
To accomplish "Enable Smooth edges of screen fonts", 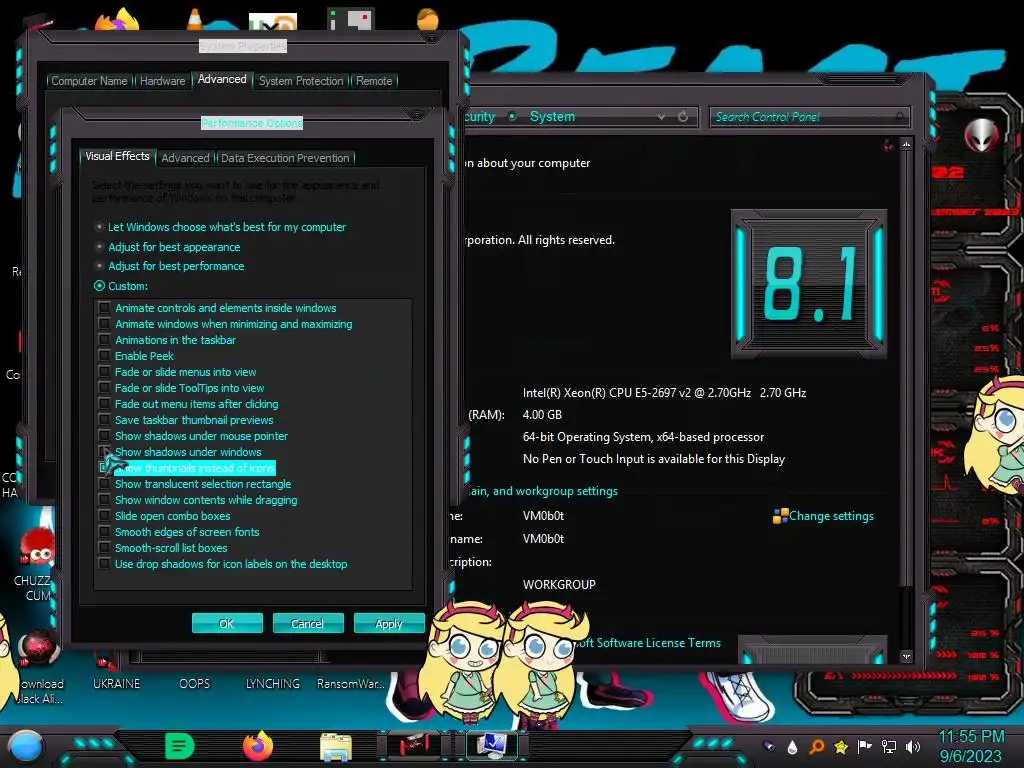I will click(x=104, y=531).
